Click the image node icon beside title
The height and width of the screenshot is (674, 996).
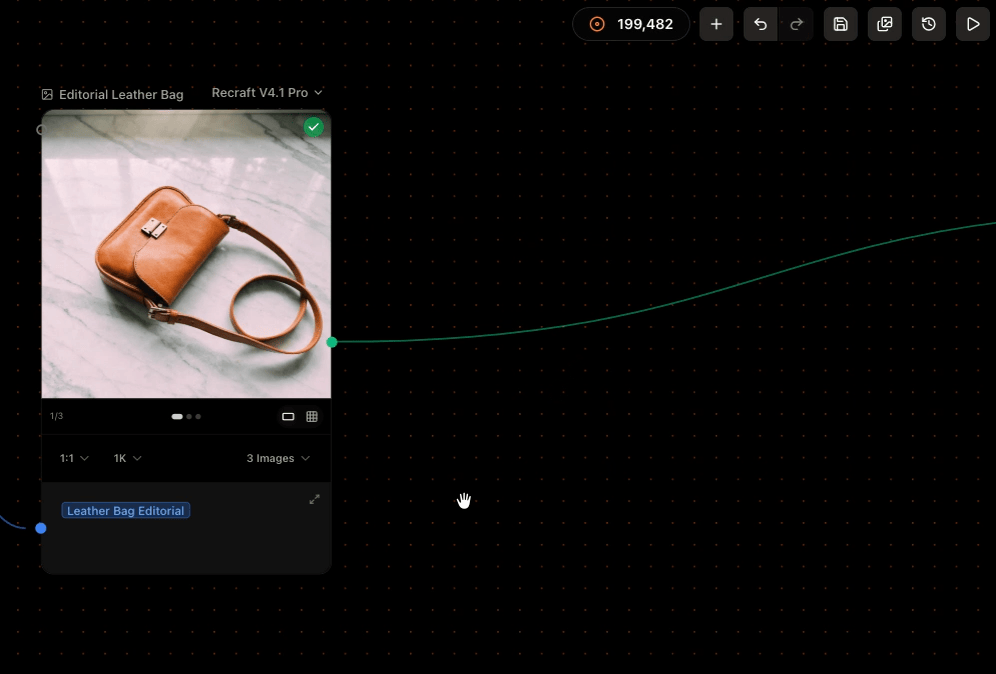47,95
